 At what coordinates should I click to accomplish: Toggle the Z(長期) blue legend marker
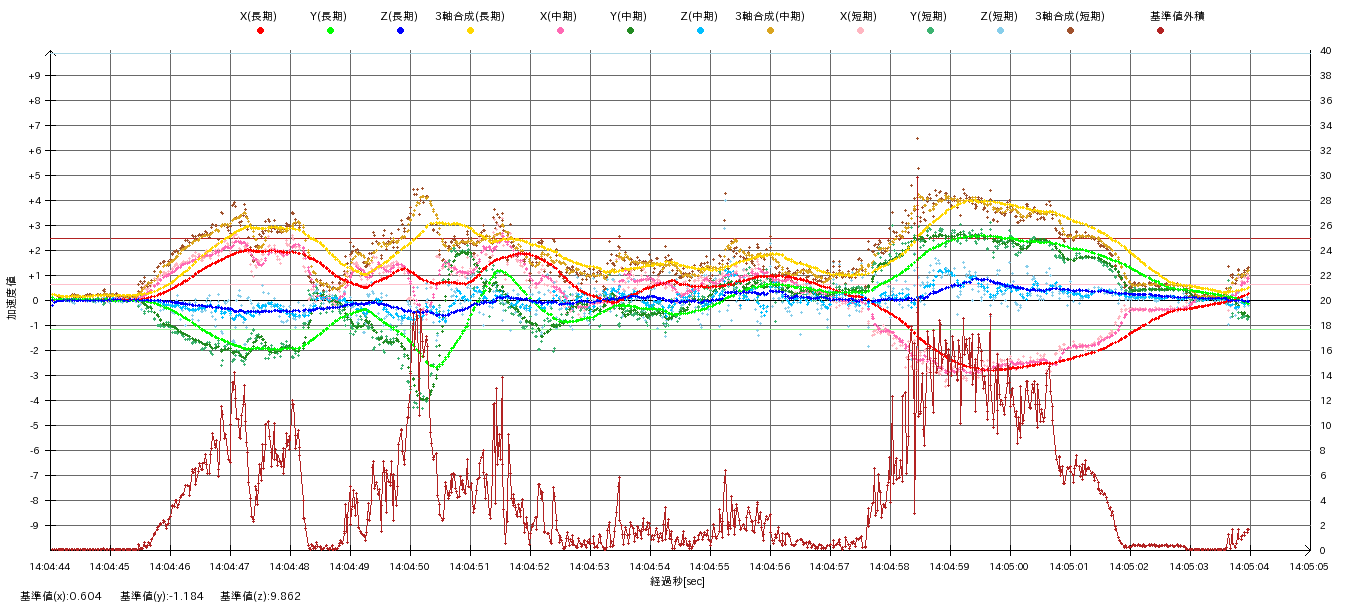pos(400,31)
